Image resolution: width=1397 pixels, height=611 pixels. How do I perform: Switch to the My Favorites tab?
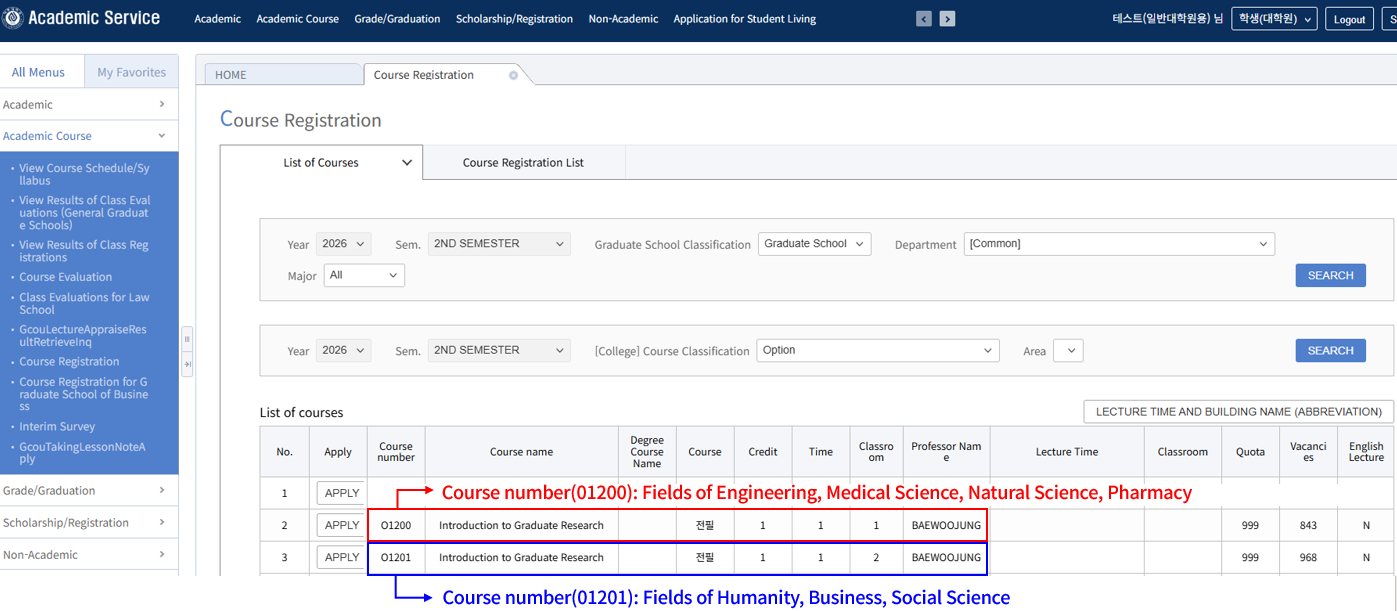point(131,72)
